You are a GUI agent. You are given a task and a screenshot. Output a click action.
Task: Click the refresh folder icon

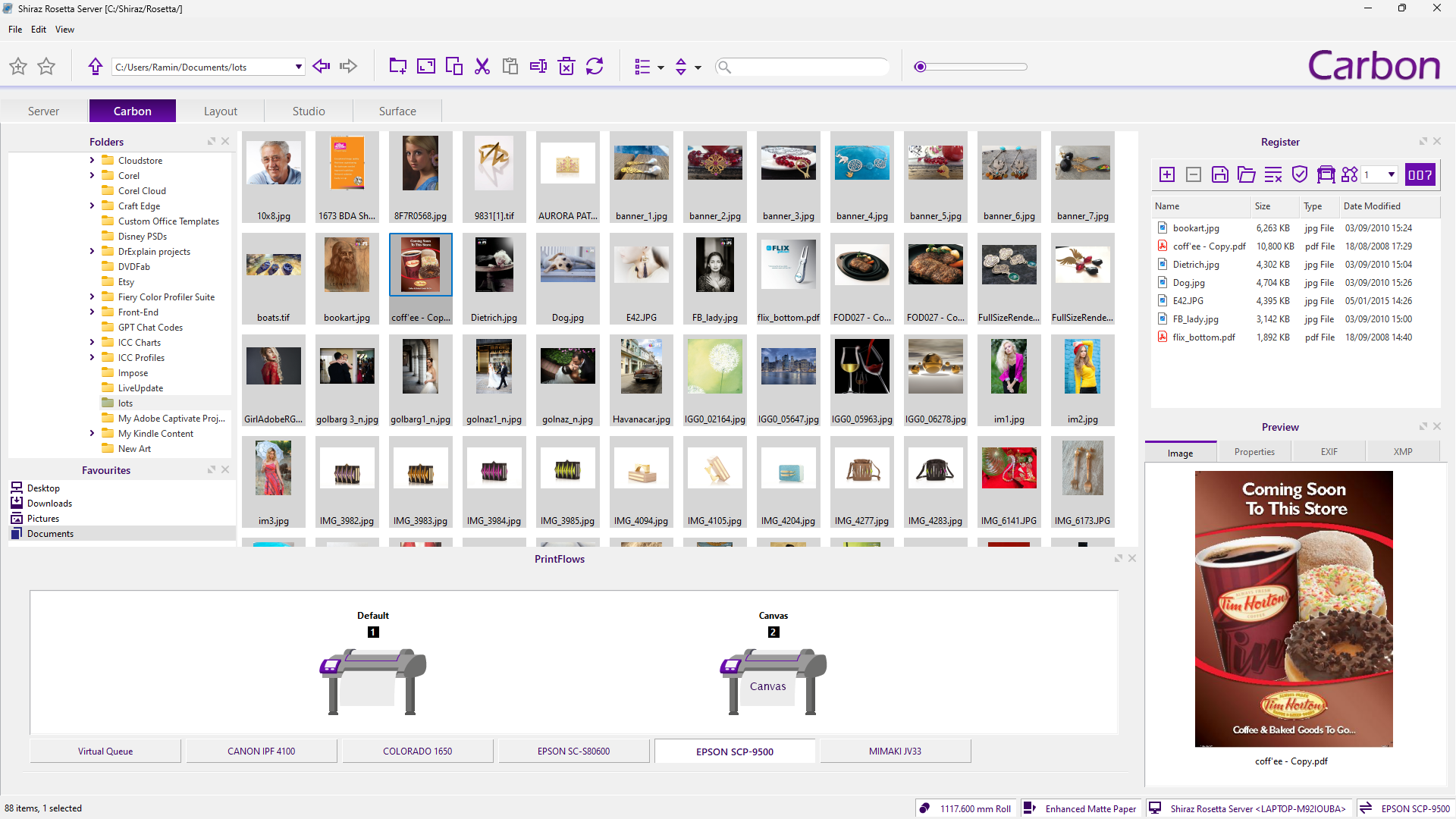point(595,67)
